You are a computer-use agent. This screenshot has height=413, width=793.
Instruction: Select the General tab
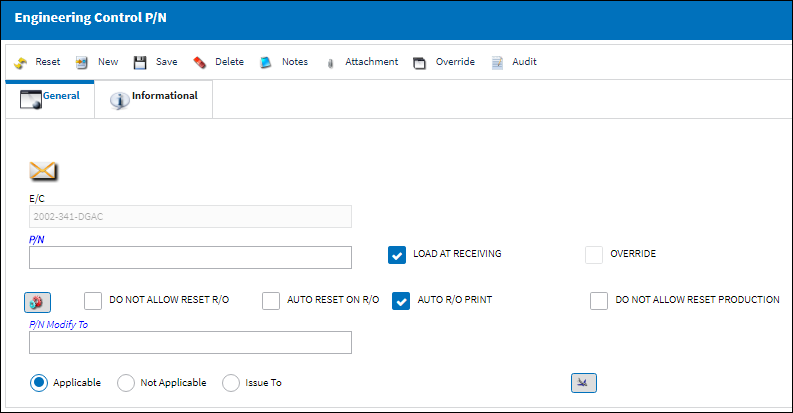[x=50, y=100]
